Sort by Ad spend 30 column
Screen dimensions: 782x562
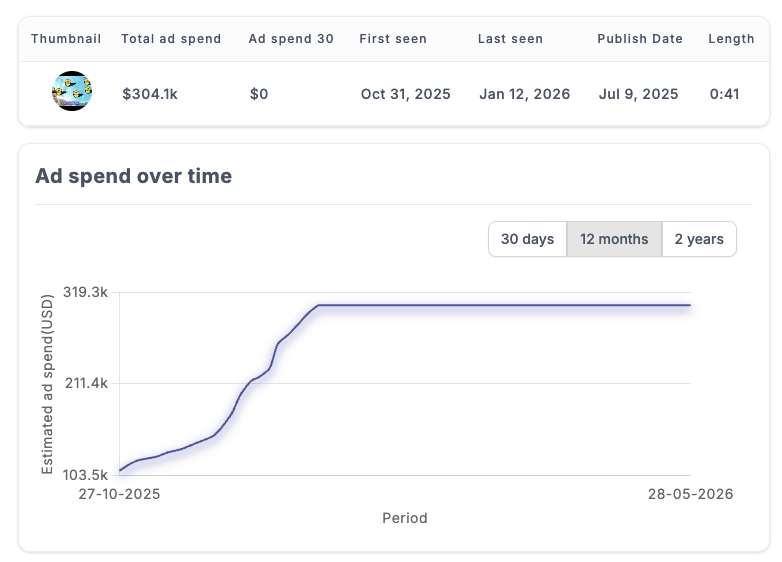(291, 39)
